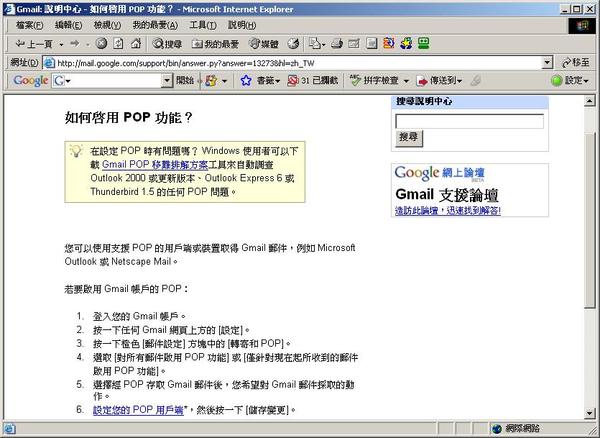Open the 設定您的 POP 用戶端 link
Viewport: 600px width, 438px height.
point(138,410)
